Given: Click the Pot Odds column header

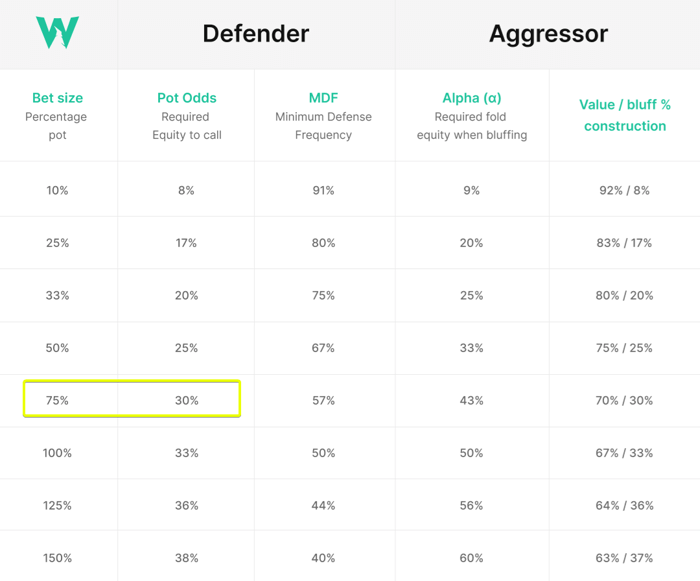Looking at the screenshot, I should point(187,98).
